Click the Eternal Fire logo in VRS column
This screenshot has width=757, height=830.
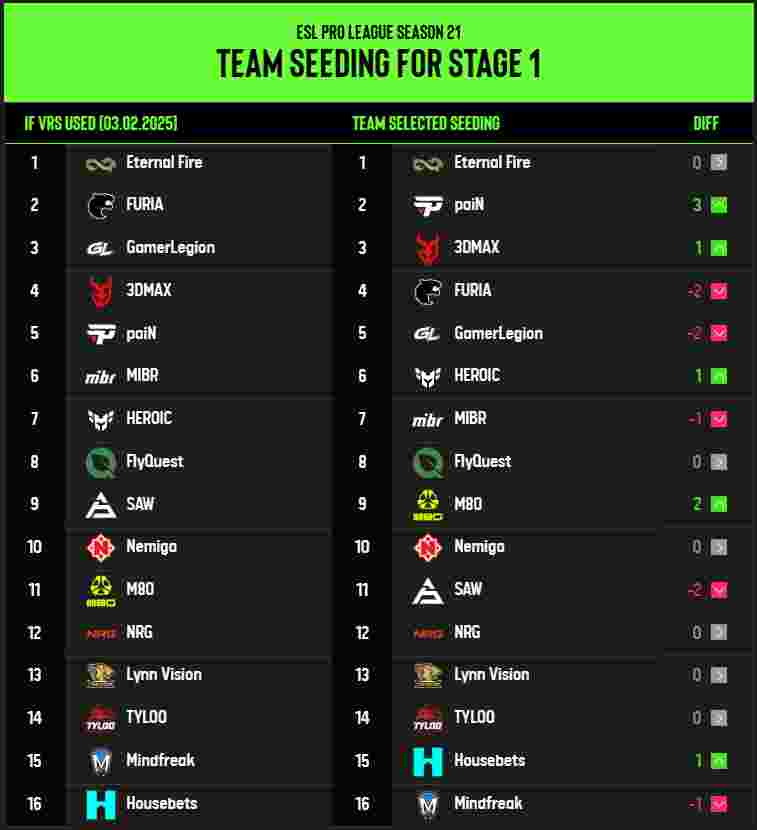101,166
